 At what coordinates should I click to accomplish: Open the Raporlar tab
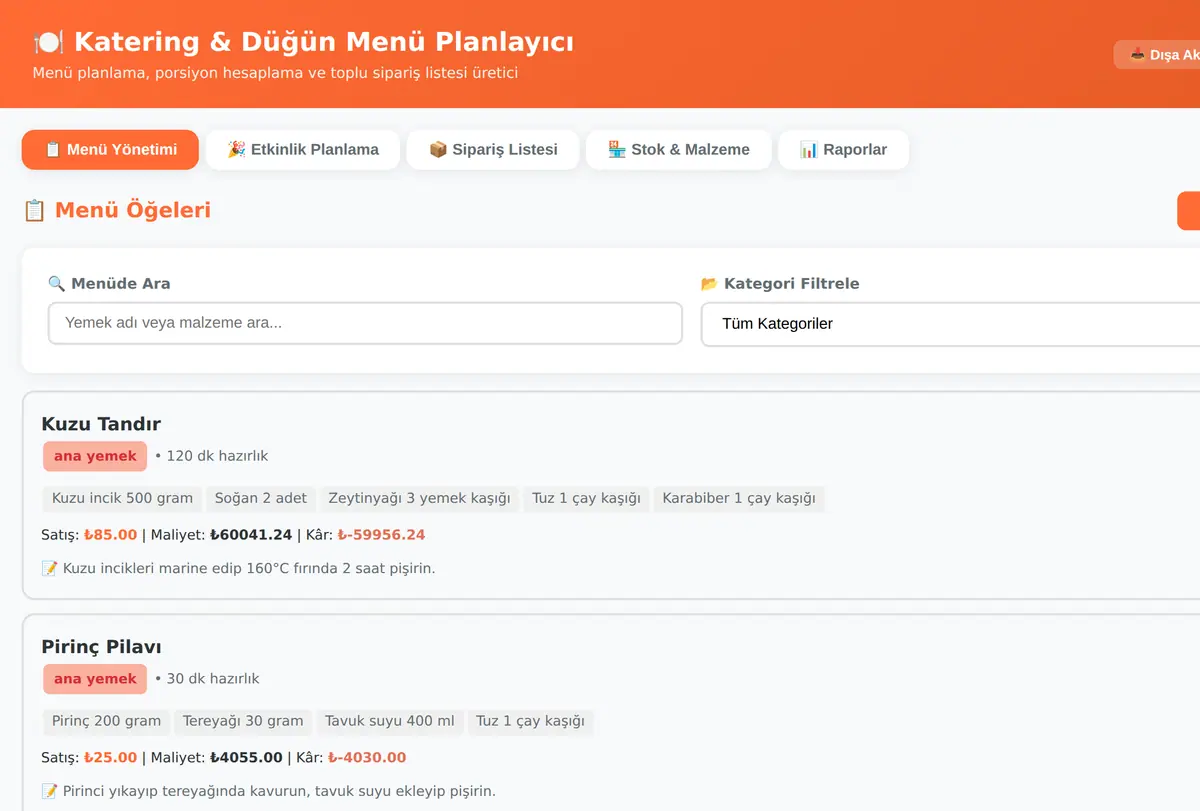click(x=843, y=150)
